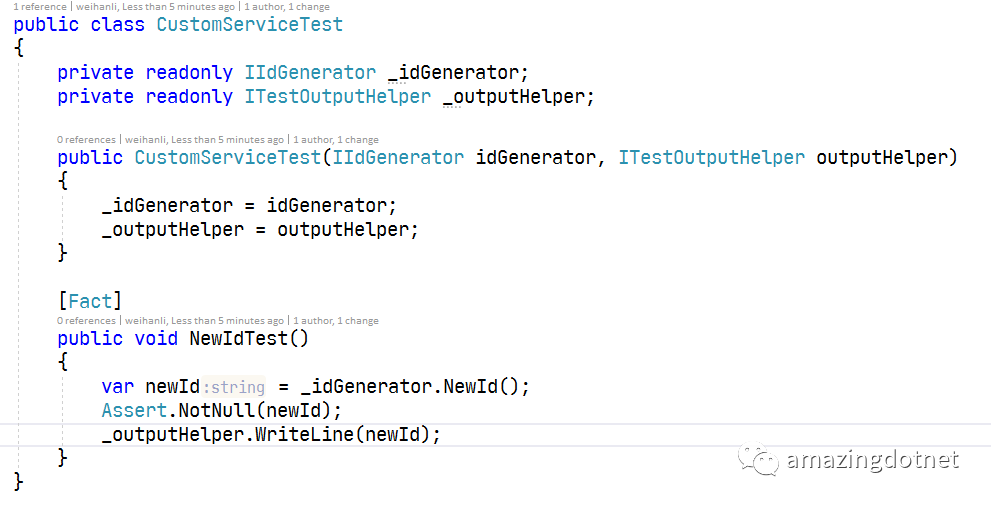
Task: Click the constructor name CustomServiceTest
Action: click(228, 157)
